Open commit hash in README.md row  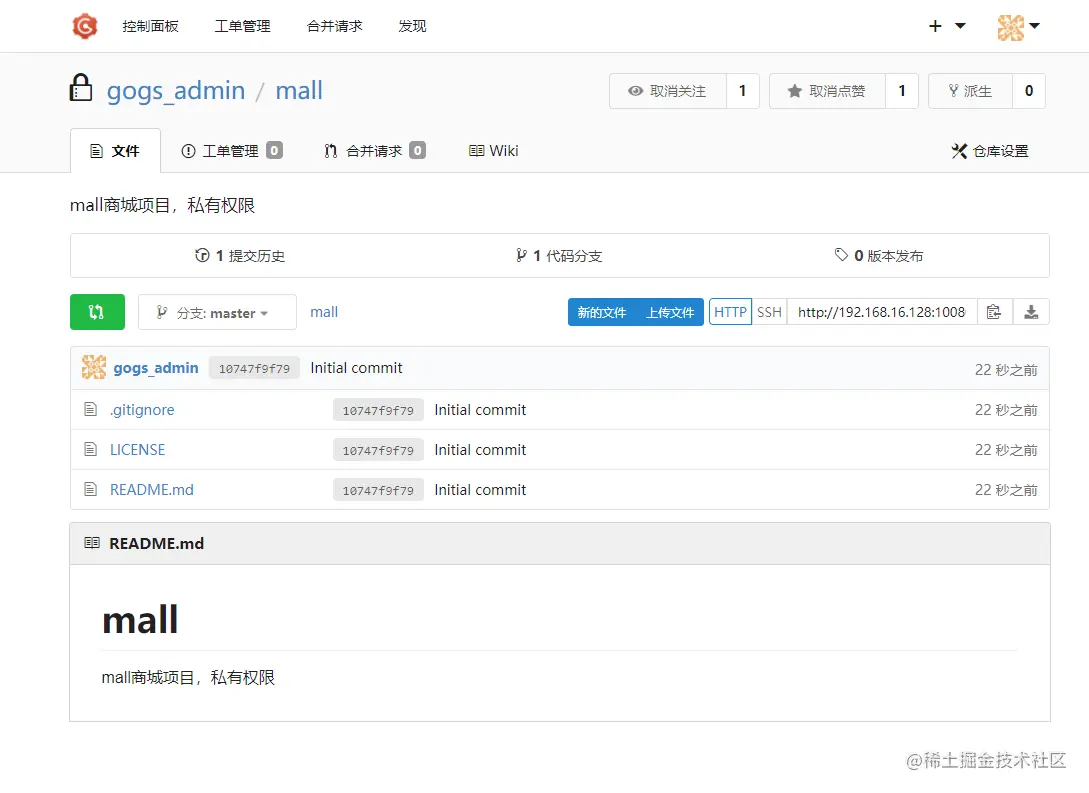(x=378, y=490)
